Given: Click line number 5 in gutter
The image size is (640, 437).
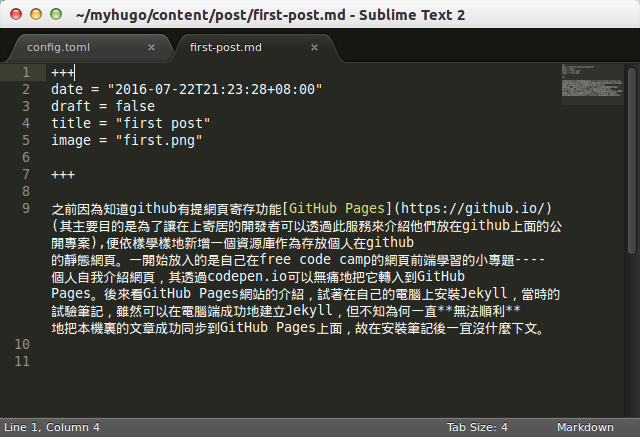Looking at the screenshot, I should tap(26, 140).
